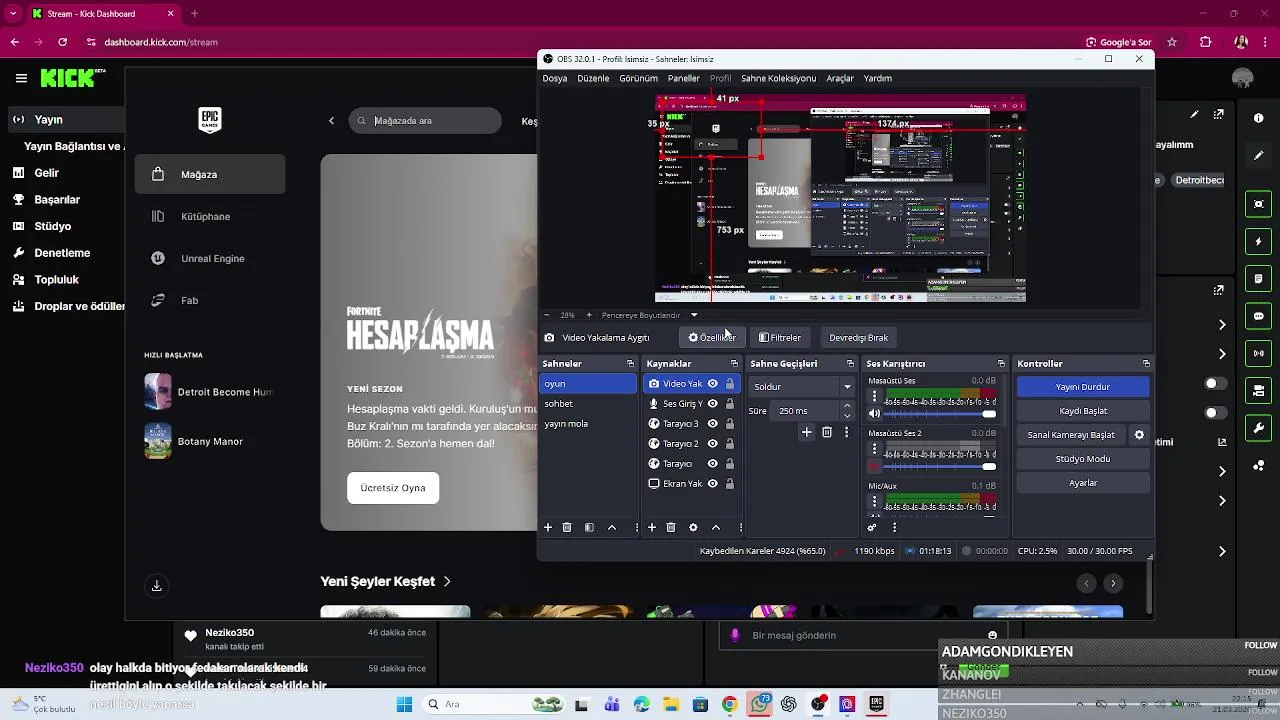Unlock the Video Yak source lock icon

[x=730, y=384]
